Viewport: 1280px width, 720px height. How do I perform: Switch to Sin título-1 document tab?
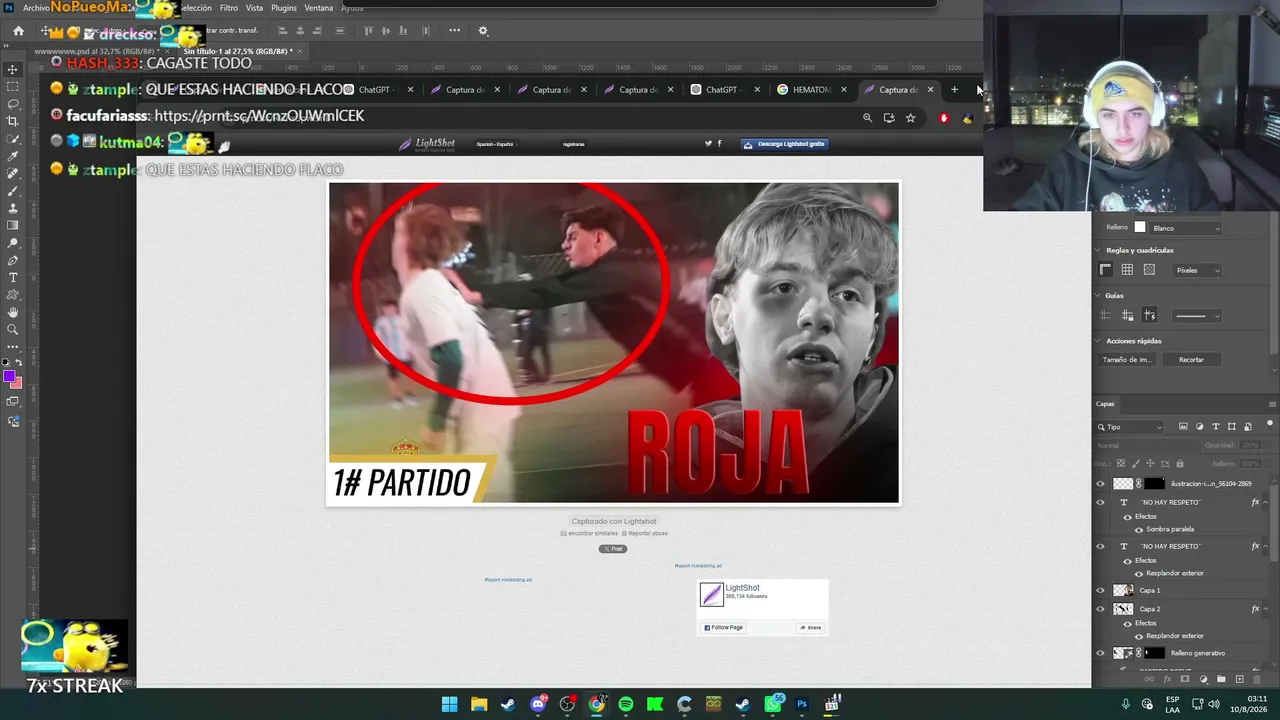pos(238,51)
